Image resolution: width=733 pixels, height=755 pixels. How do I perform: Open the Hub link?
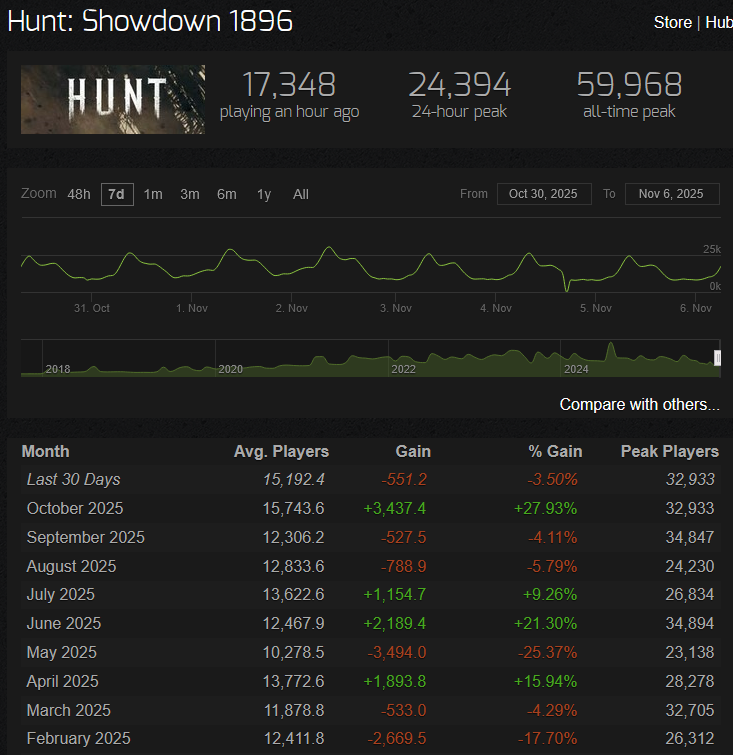[719, 22]
